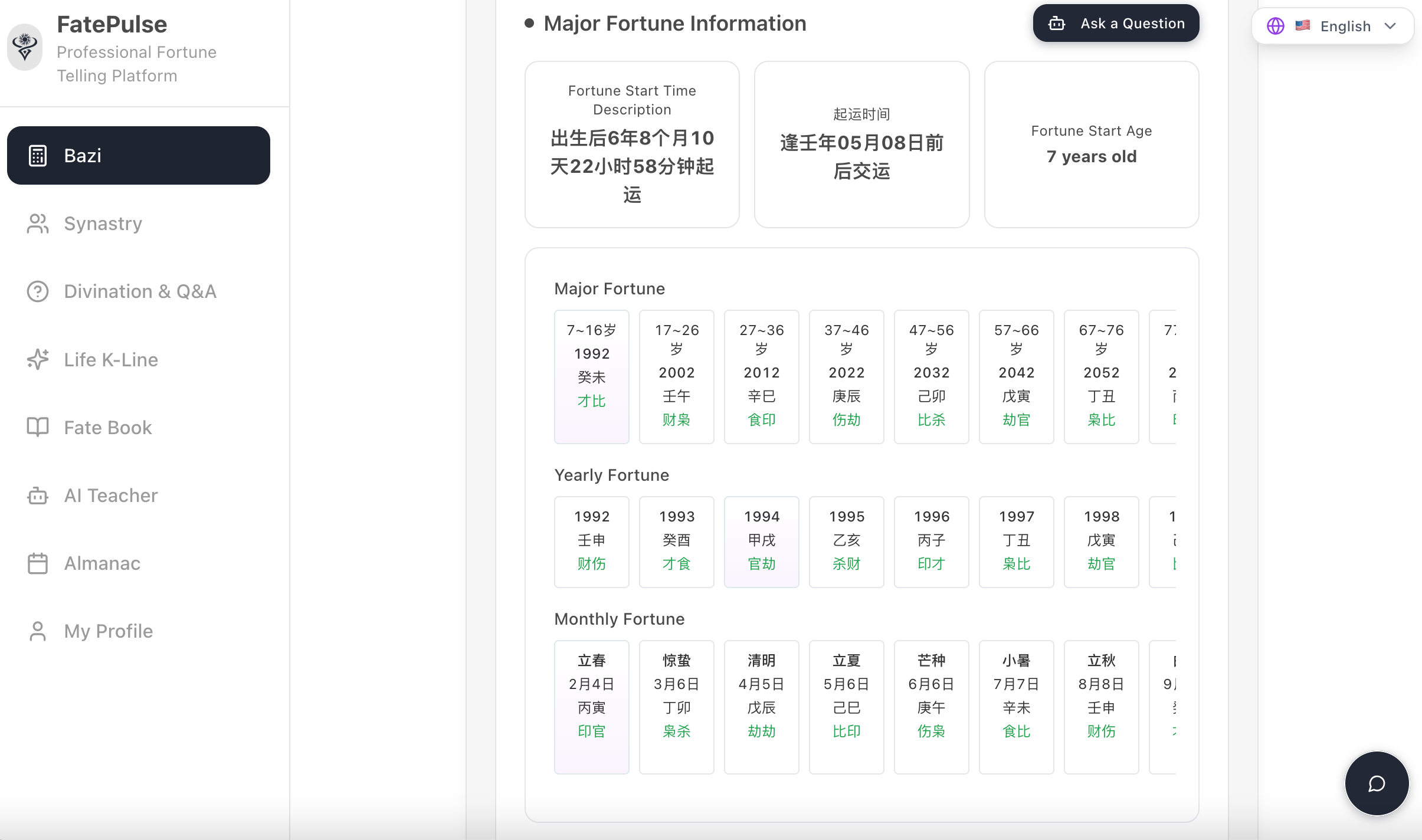This screenshot has height=840, width=1422.
Task: Open My Profile menu item
Action: click(109, 631)
